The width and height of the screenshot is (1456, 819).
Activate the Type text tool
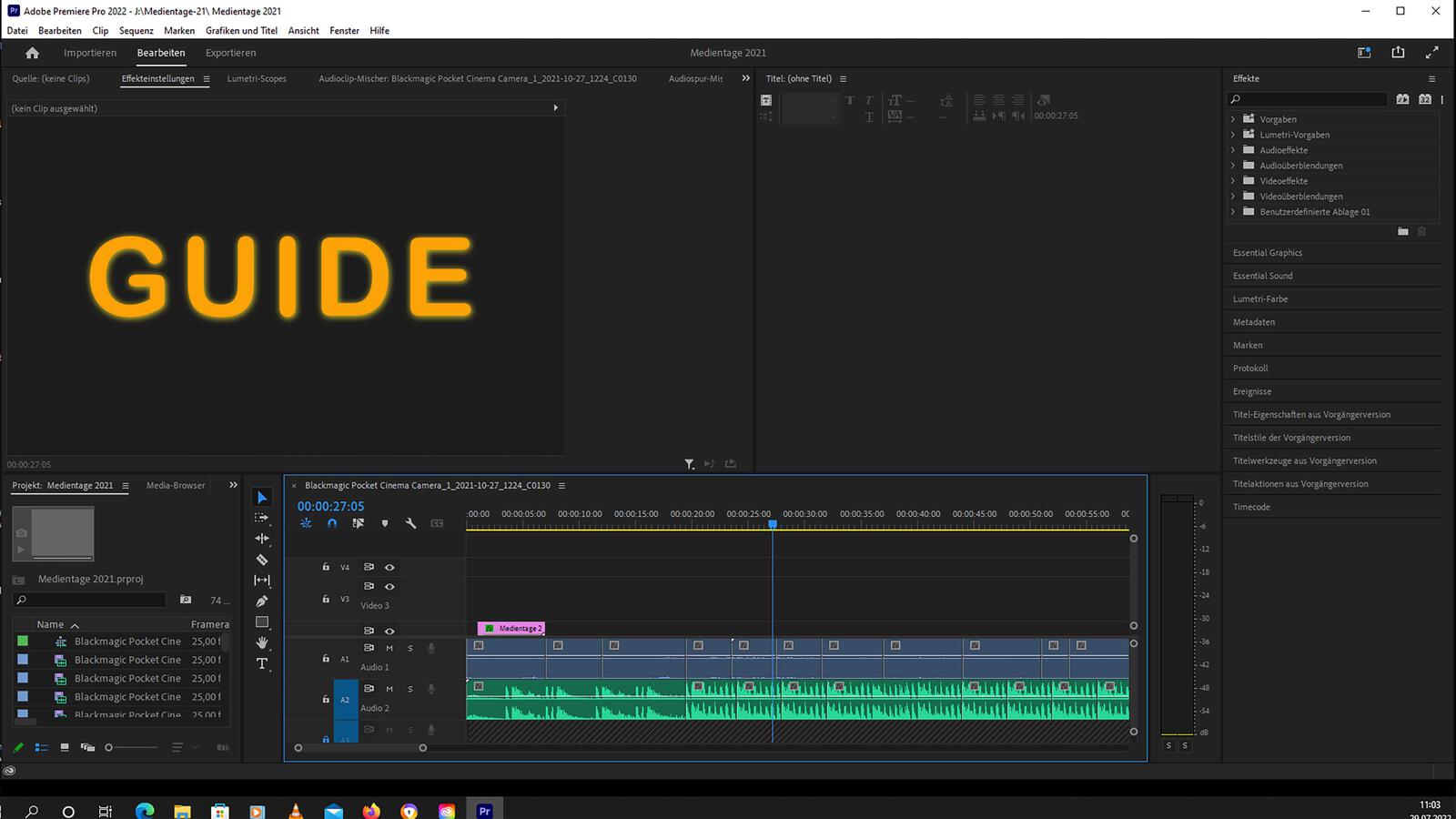[x=262, y=663]
